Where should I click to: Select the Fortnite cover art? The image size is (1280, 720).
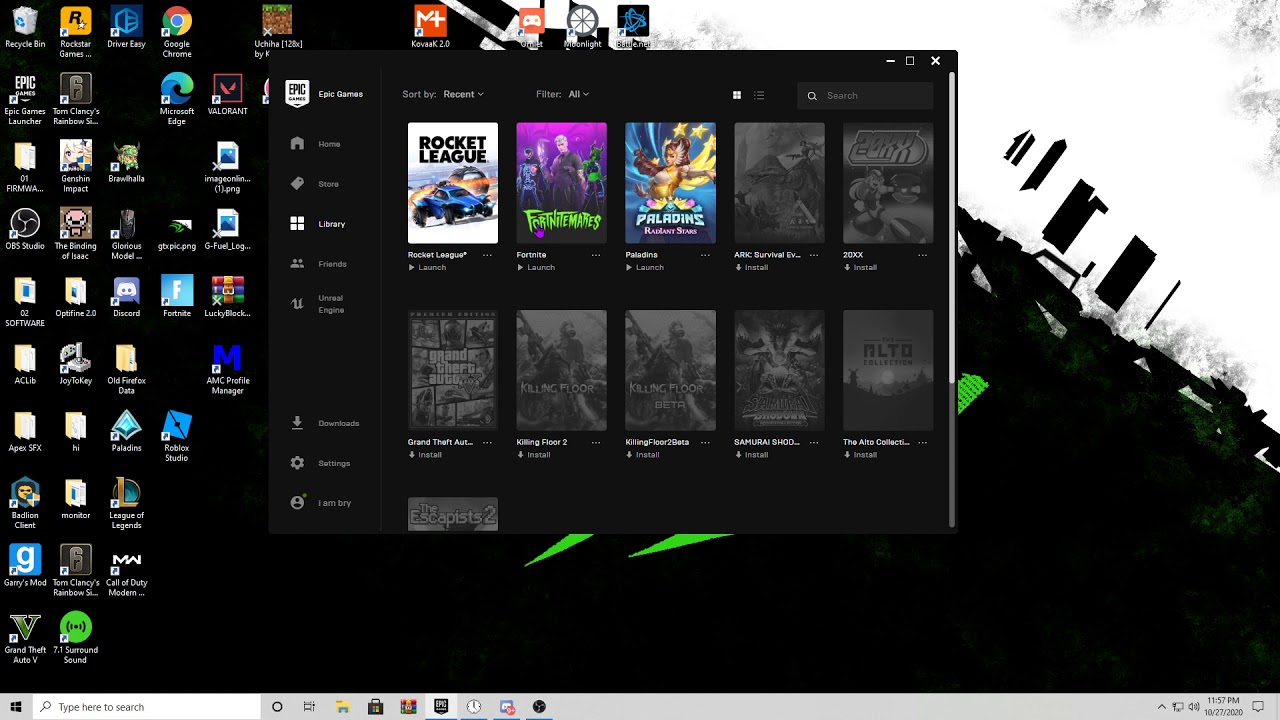(561, 183)
